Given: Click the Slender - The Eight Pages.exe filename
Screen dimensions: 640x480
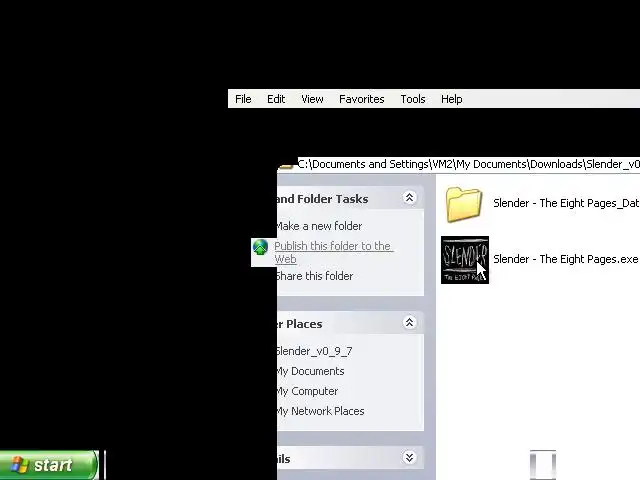Looking at the screenshot, I should pyautogui.click(x=565, y=259).
